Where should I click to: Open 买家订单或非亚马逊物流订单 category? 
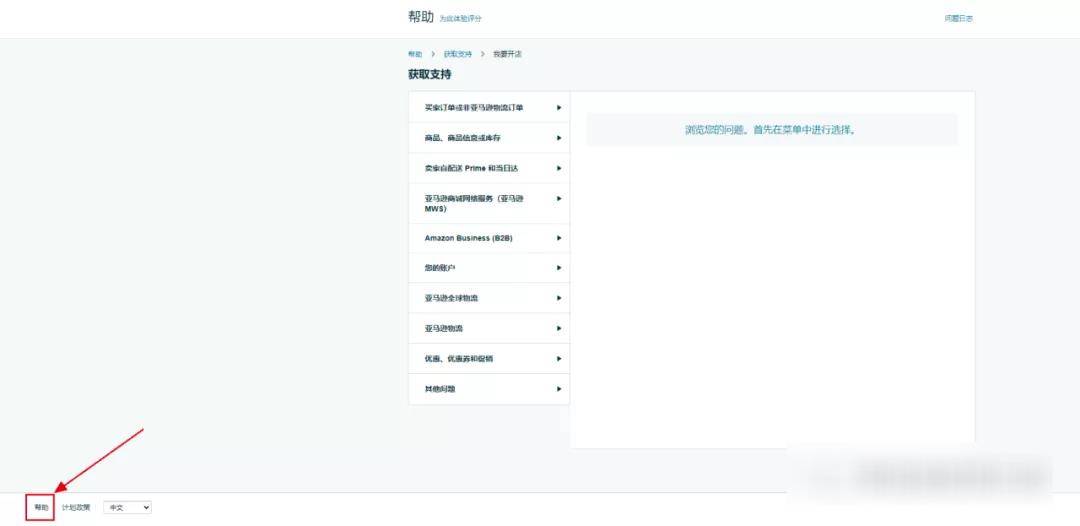coord(489,107)
